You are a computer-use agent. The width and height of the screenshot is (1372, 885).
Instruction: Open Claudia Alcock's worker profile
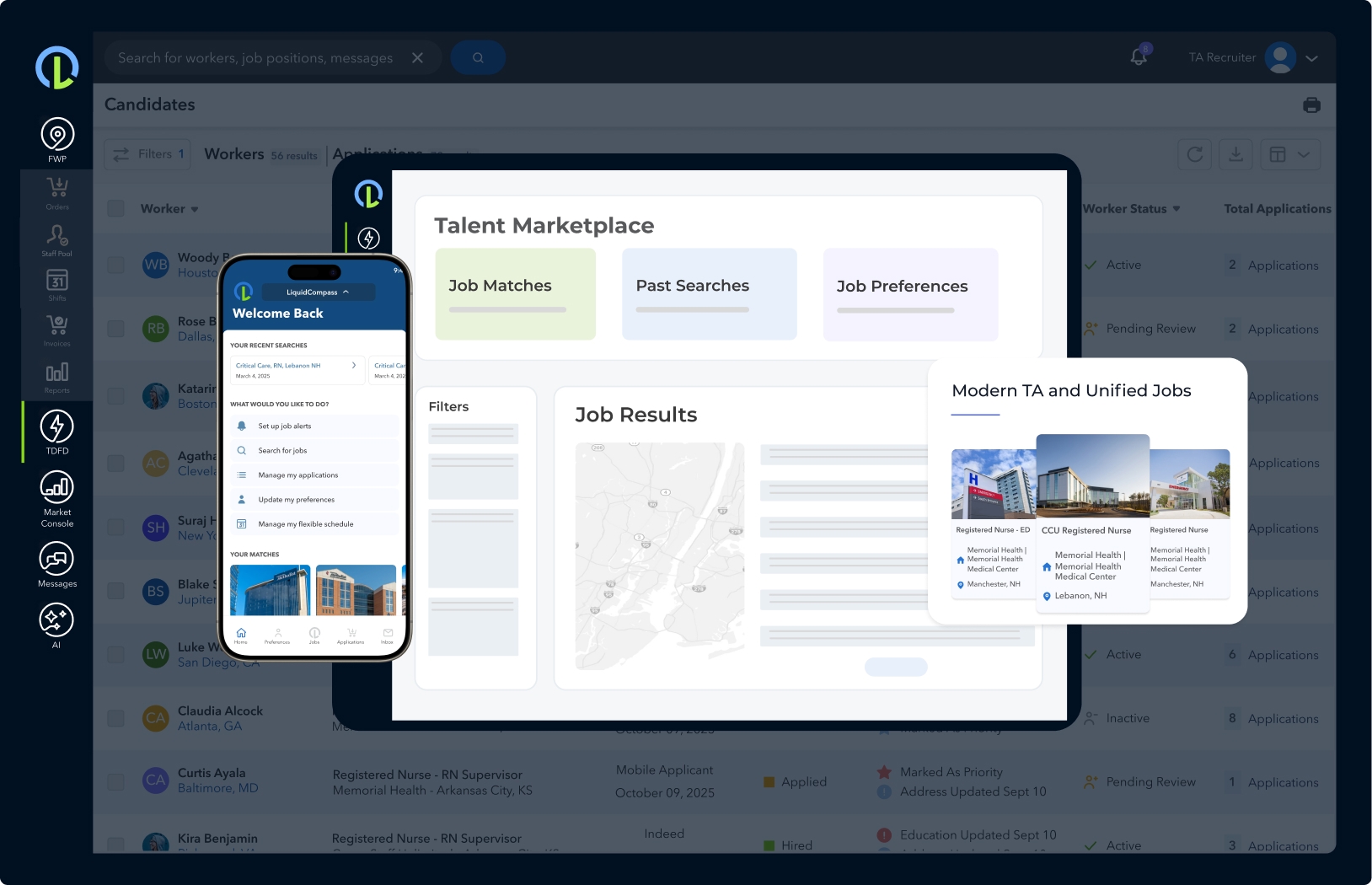pos(220,711)
